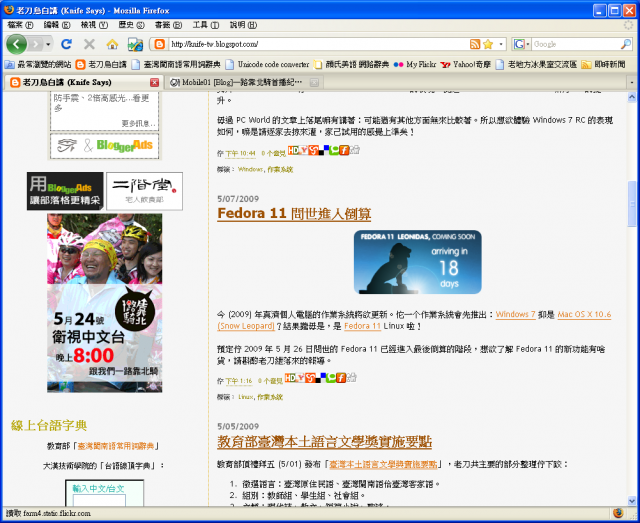The height and width of the screenshot is (523, 640).
Task: Click the IE view toolbar icon
Action: pyautogui.click(x=135, y=44)
